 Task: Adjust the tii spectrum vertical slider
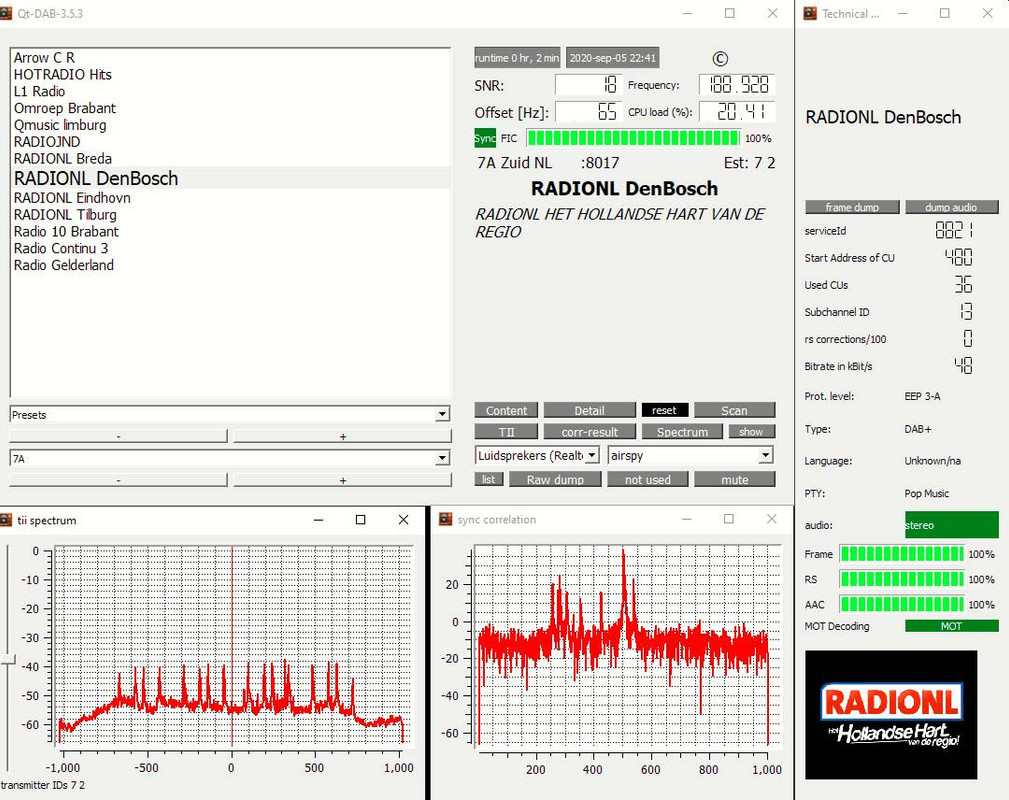pos(7,660)
